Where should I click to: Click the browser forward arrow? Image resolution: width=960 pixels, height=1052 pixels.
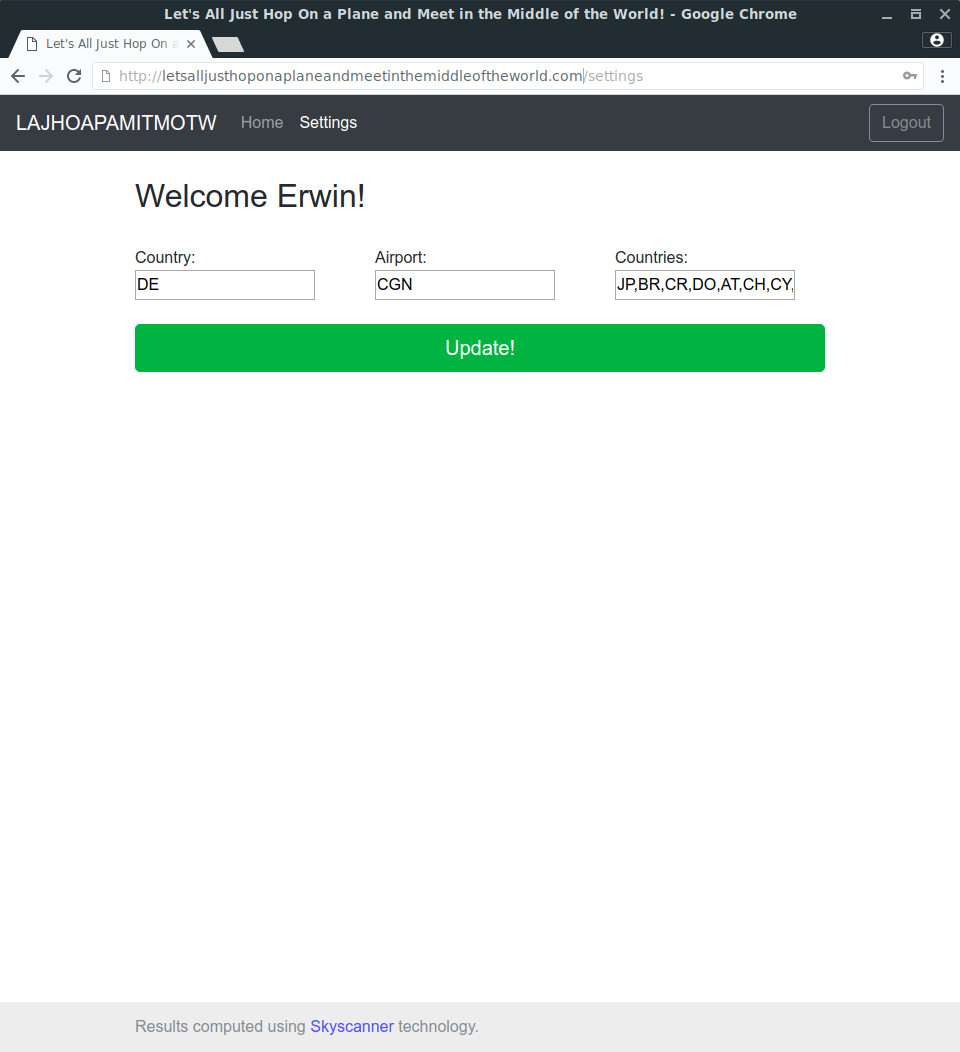tap(46, 76)
